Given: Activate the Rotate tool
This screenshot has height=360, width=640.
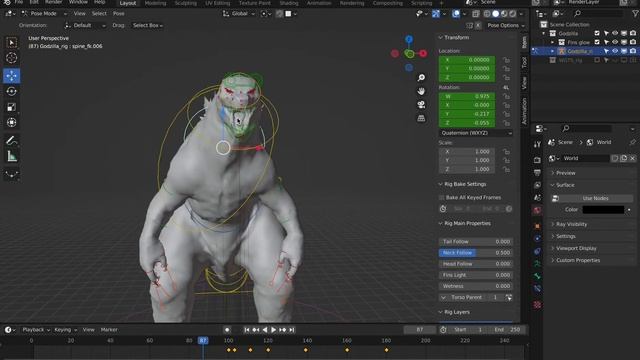Looking at the screenshot, I should tap(11, 91).
